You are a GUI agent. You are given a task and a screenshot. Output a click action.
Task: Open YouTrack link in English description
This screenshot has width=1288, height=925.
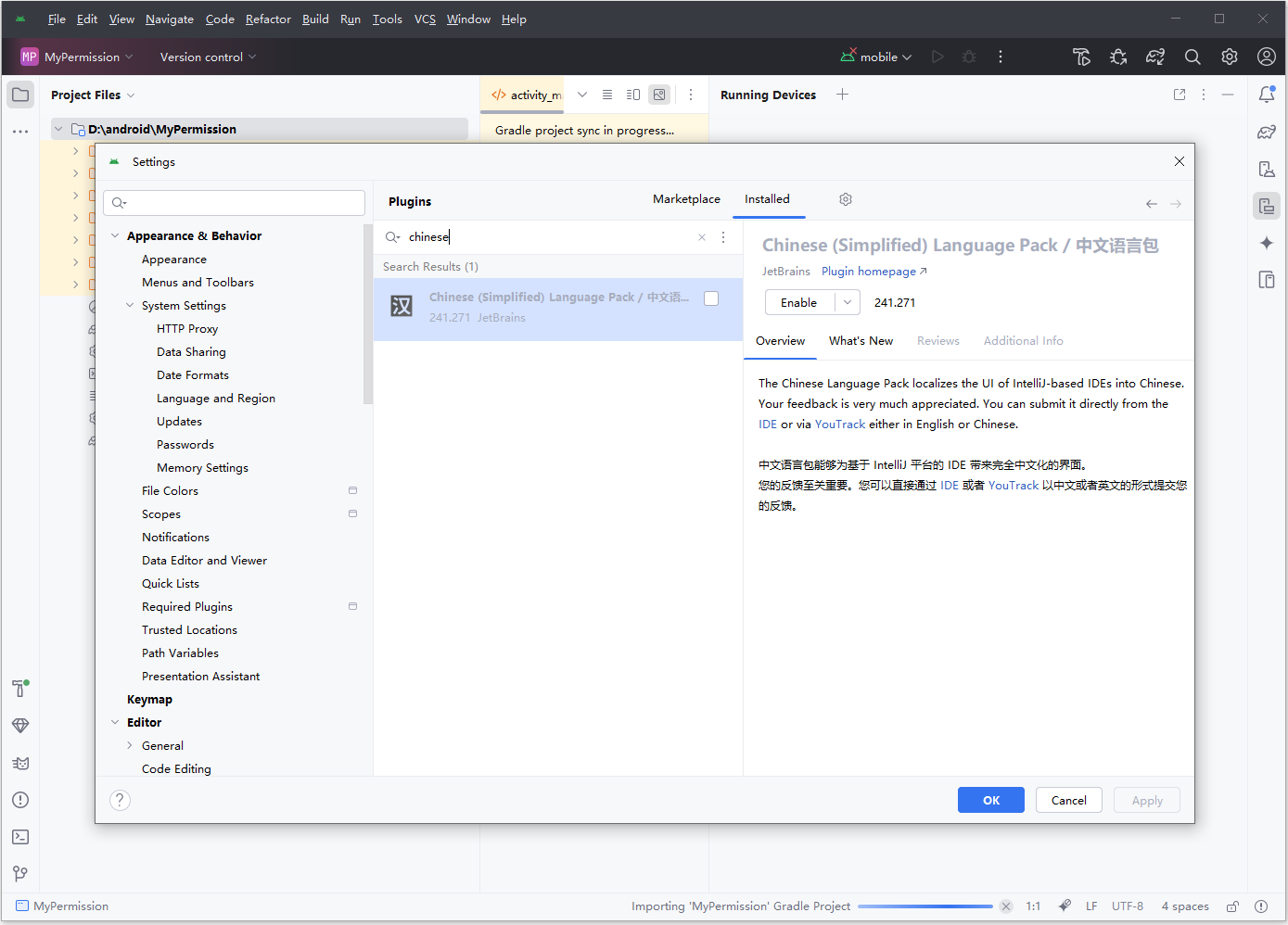(x=840, y=424)
